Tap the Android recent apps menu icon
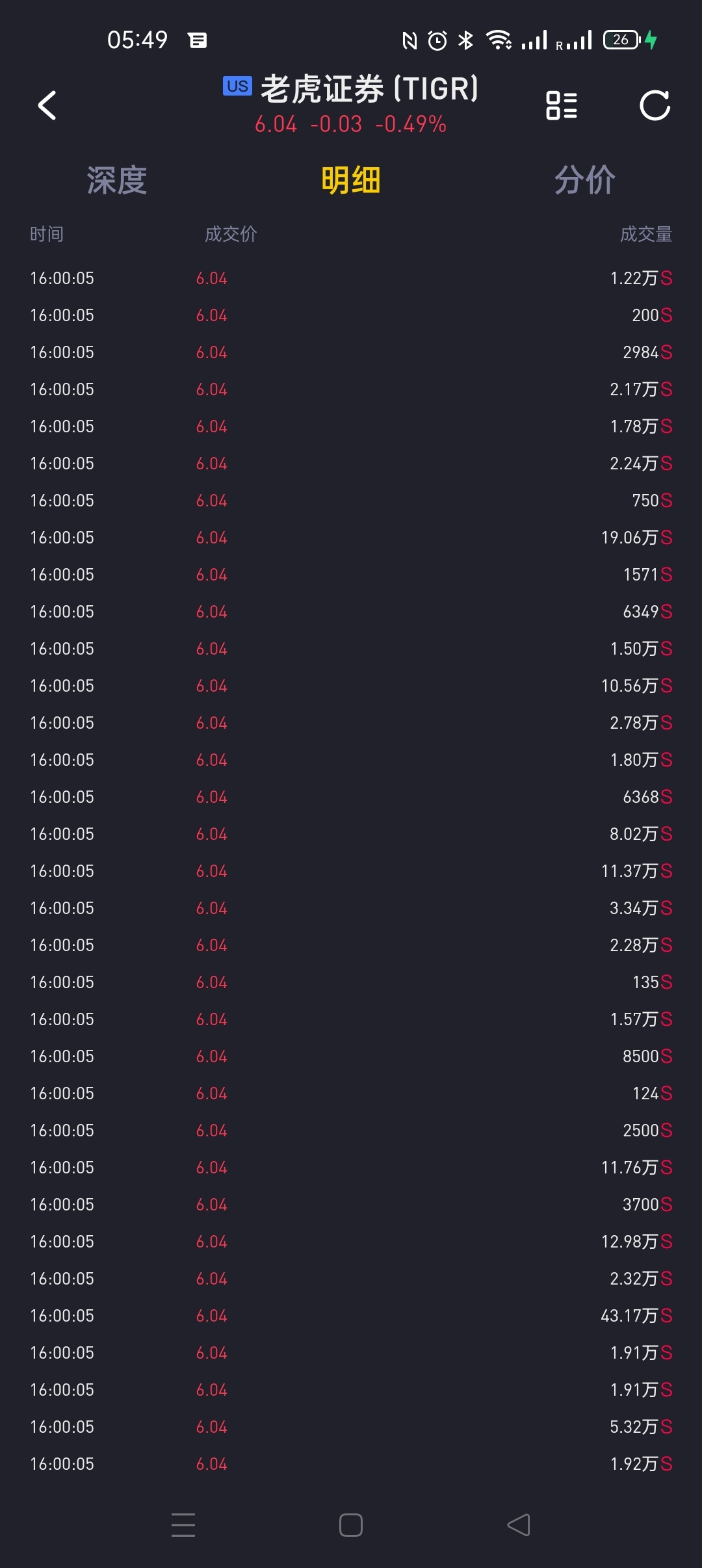Screen dimensions: 702x1568 (183, 1524)
